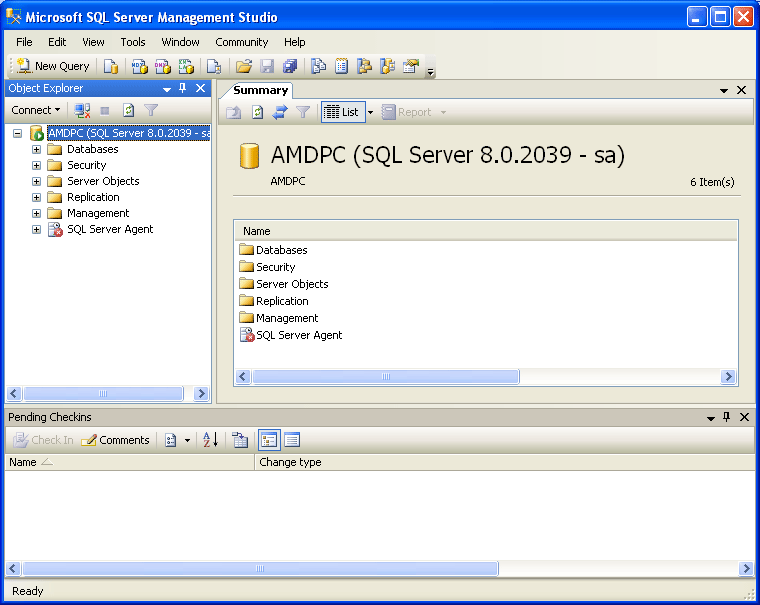Click the Synchronize arrows icon in Summary
The height and width of the screenshot is (605, 760).
coord(280,112)
